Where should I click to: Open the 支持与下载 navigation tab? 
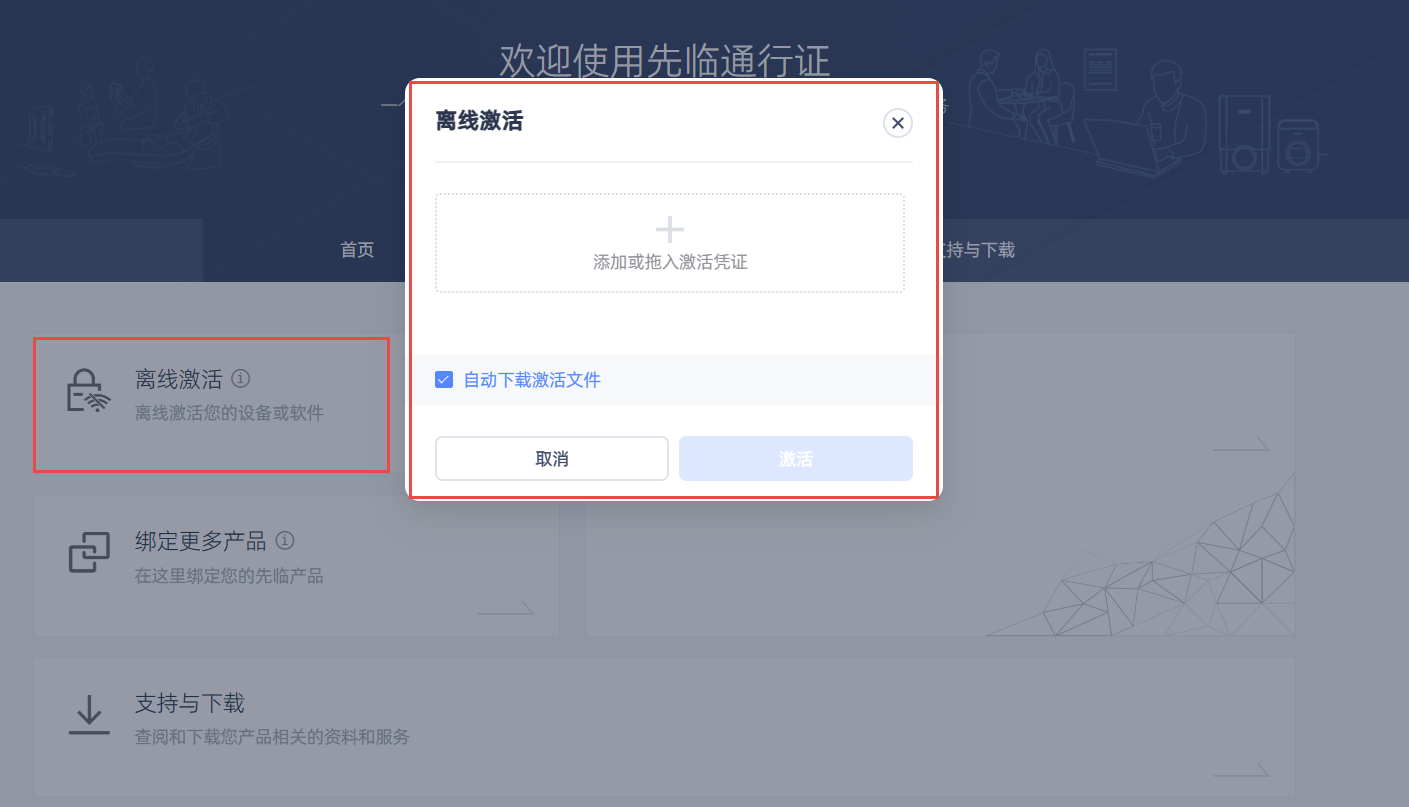point(975,250)
